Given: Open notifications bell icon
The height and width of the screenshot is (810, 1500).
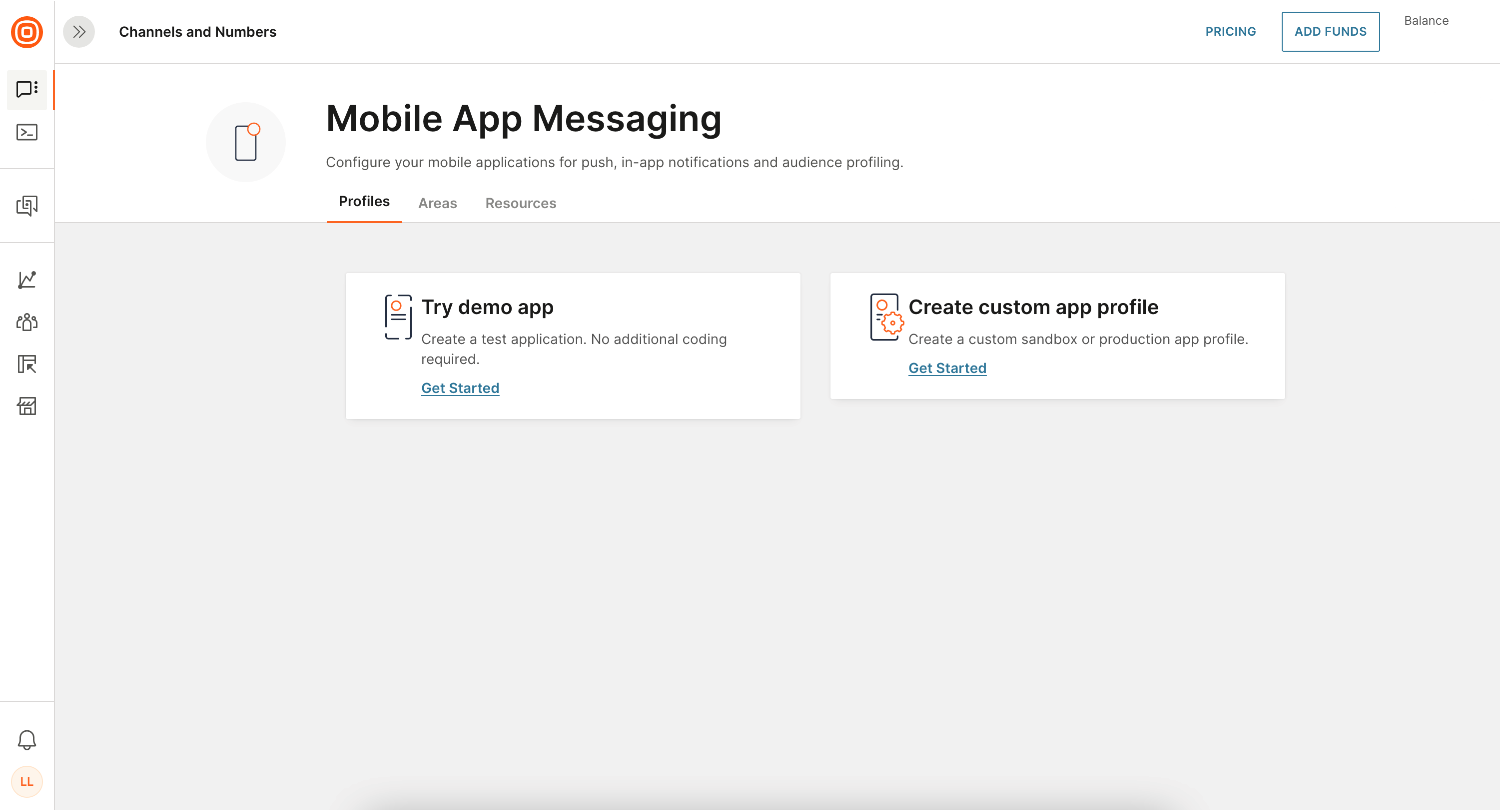Looking at the screenshot, I should click(x=27, y=740).
